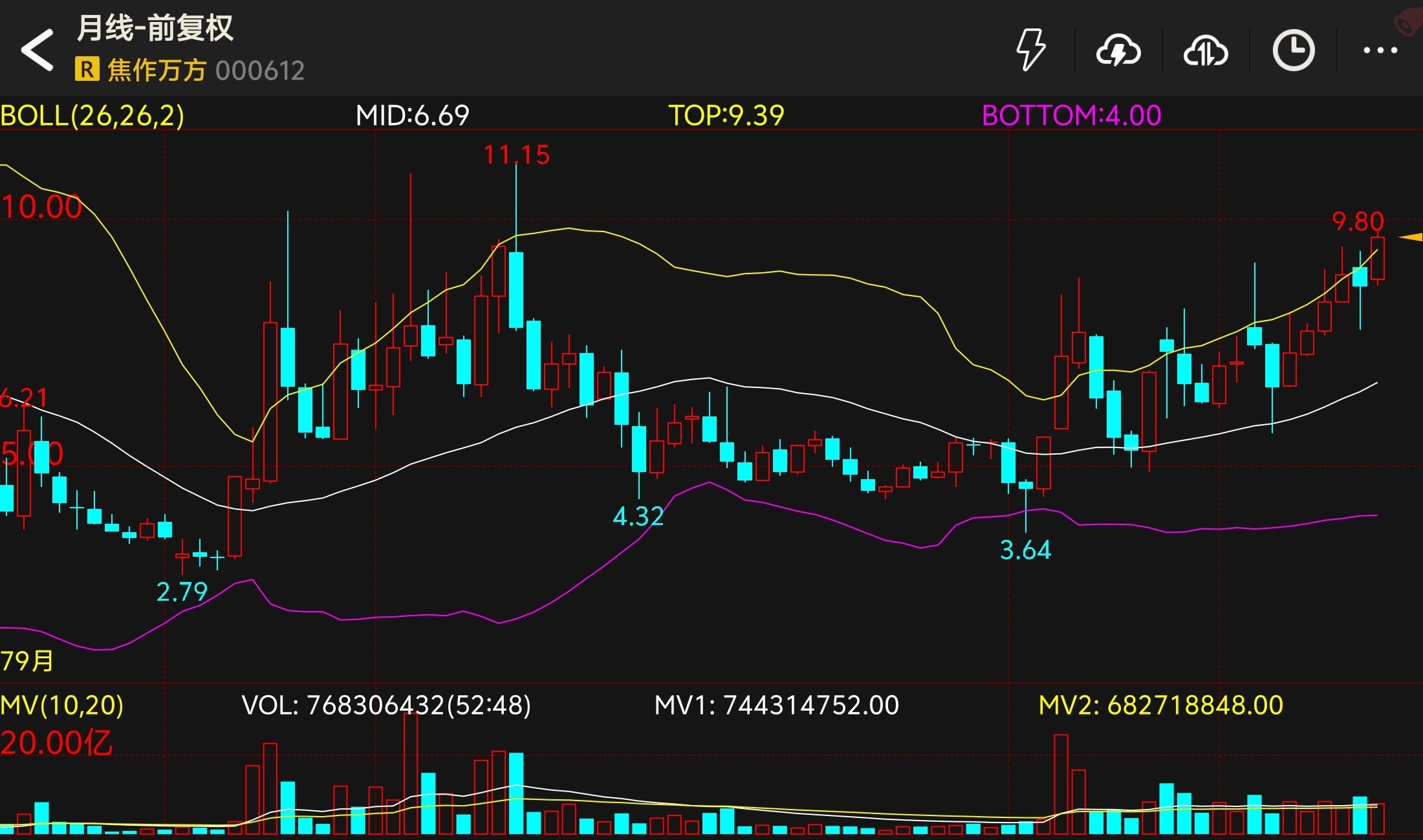Click the magenta BOTTOM:4.00 label
Image resolution: width=1423 pixels, height=840 pixels.
point(1071,116)
